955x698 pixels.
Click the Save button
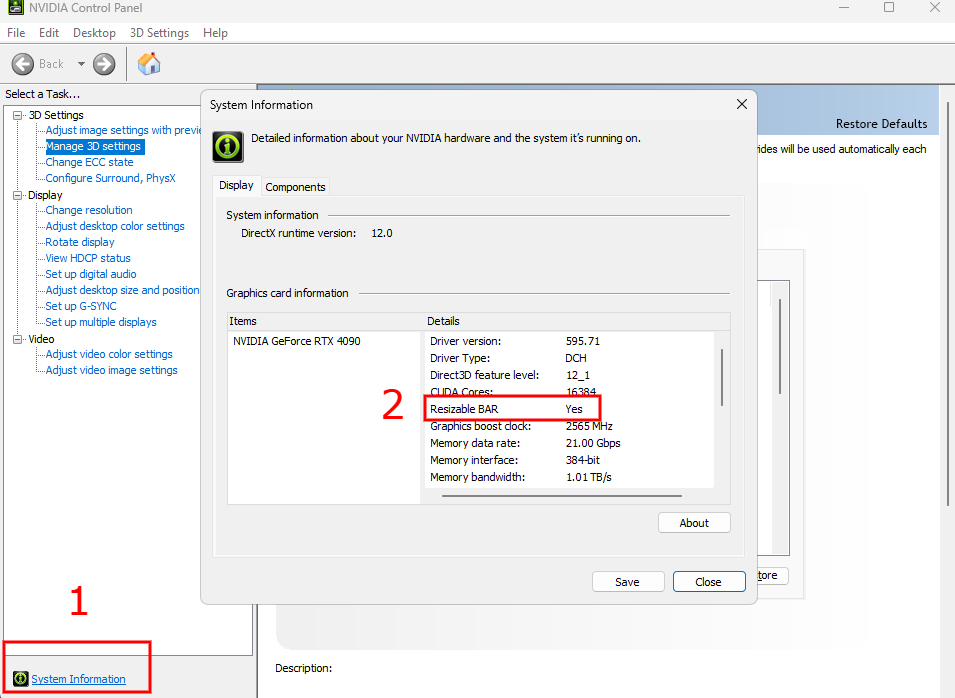click(x=627, y=582)
